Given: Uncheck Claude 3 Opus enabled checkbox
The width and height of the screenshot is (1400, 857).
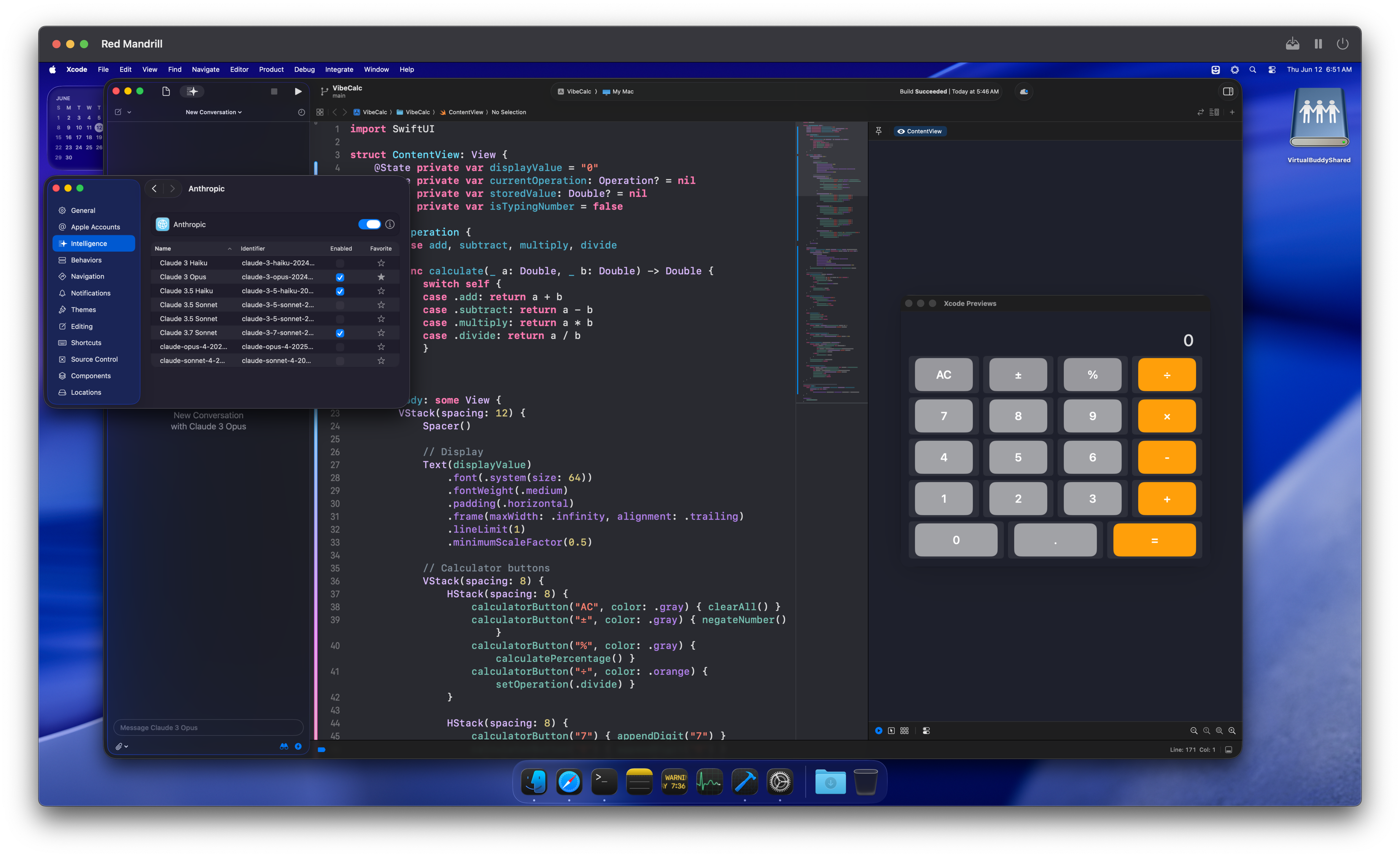Looking at the screenshot, I should tap(340, 277).
